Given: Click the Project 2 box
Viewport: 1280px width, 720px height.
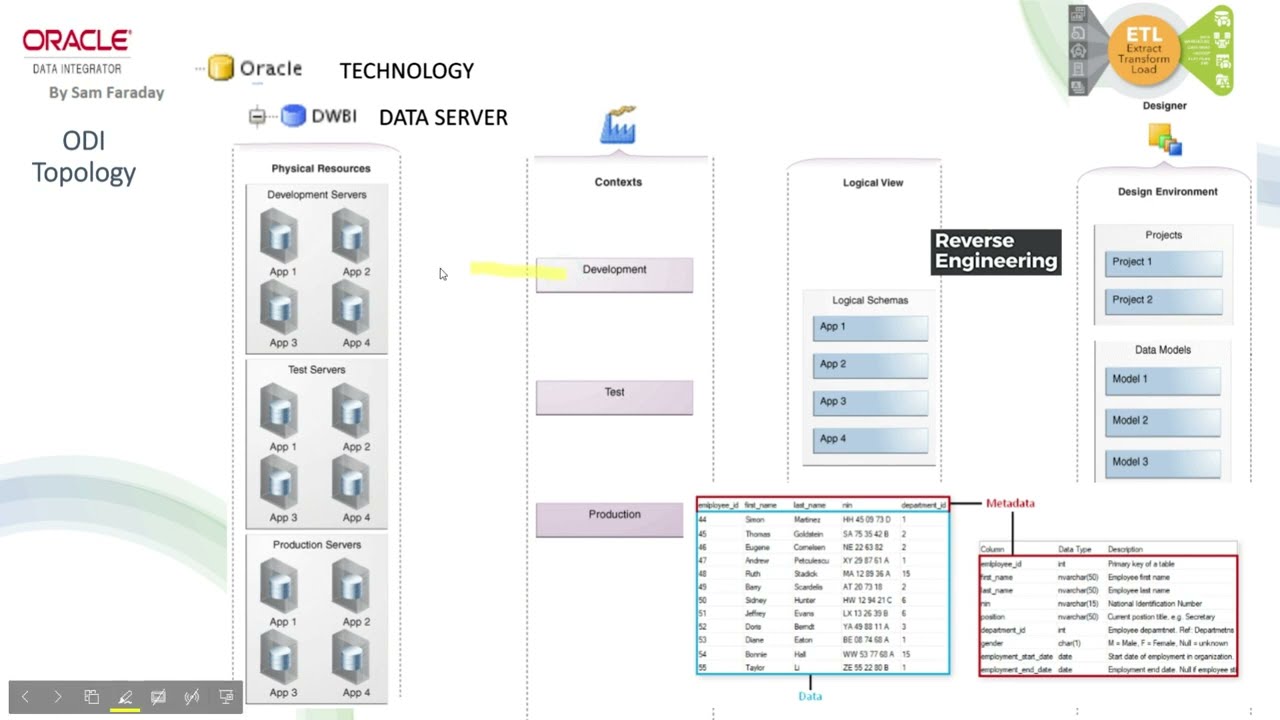Looking at the screenshot, I should pyautogui.click(x=1163, y=301).
